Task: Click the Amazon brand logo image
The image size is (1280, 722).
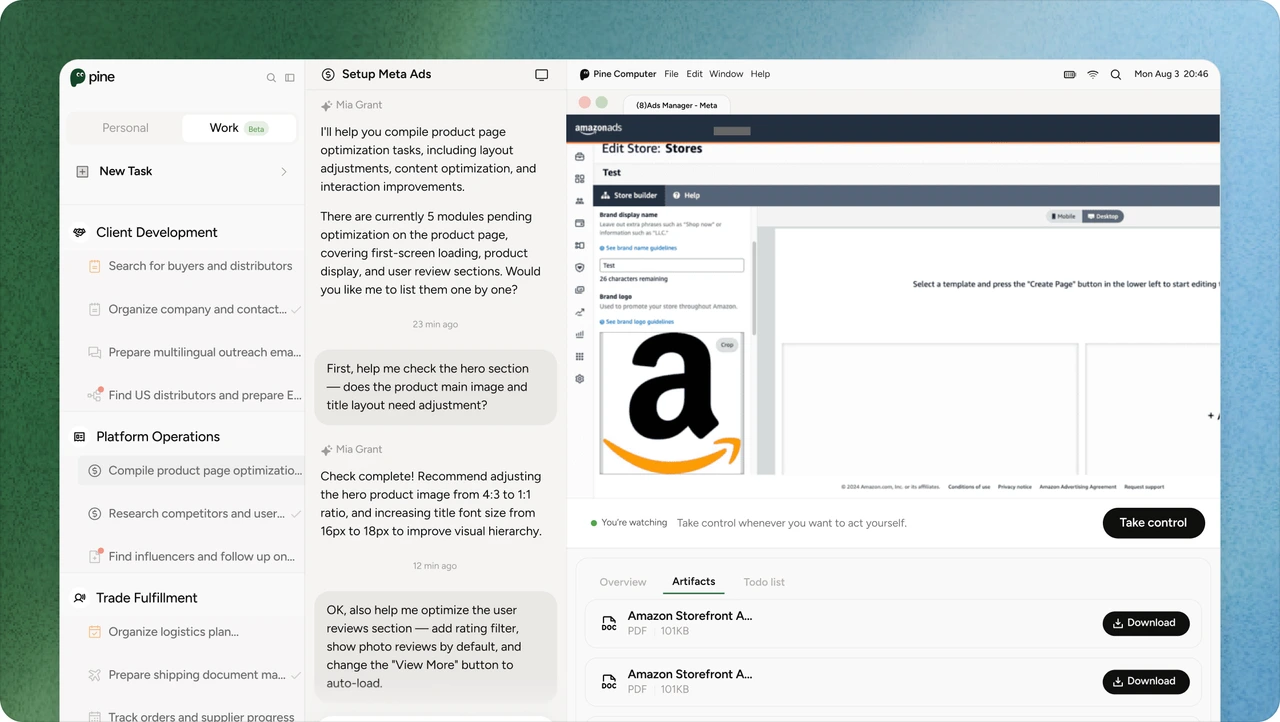Action: (x=671, y=403)
